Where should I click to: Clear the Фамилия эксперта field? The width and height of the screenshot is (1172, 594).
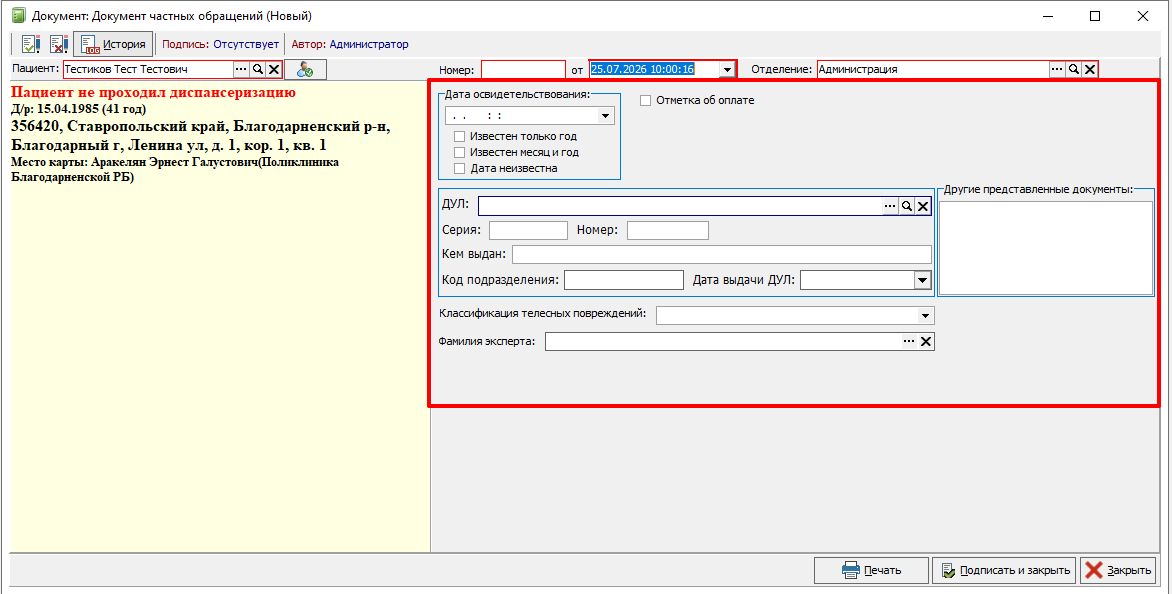tap(925, 341)
